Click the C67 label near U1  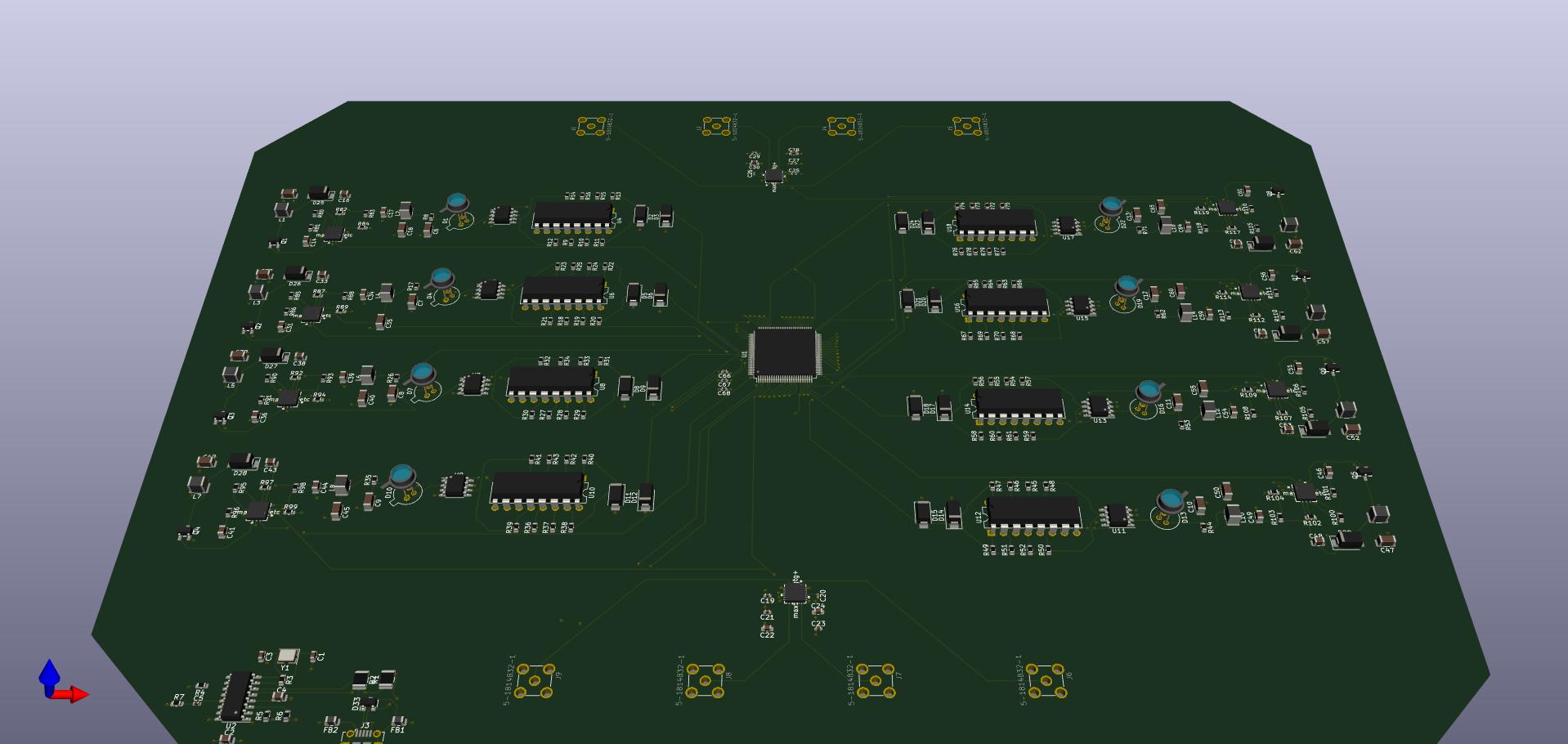coord(724,384)
